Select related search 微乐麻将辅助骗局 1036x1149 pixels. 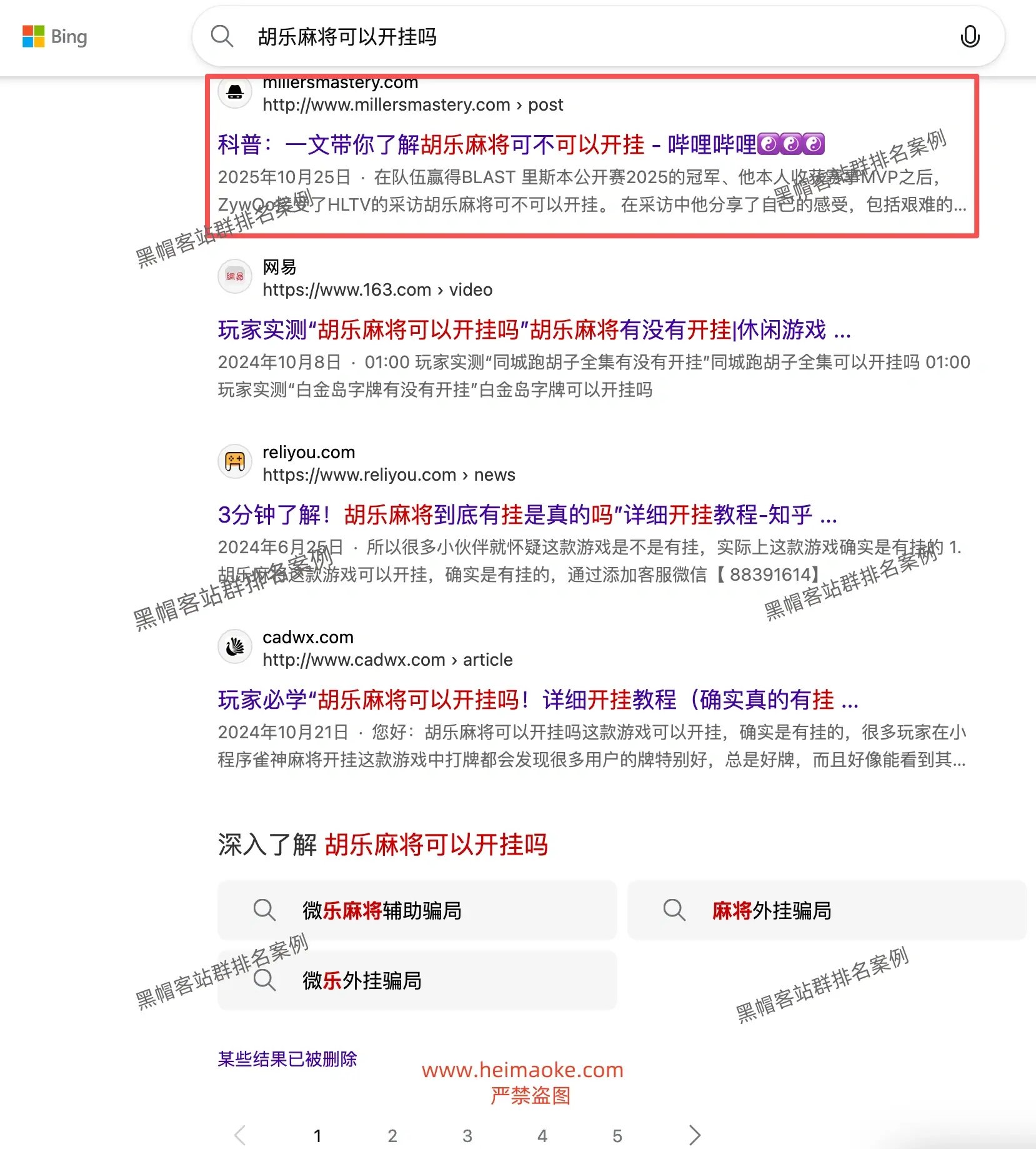417,910
